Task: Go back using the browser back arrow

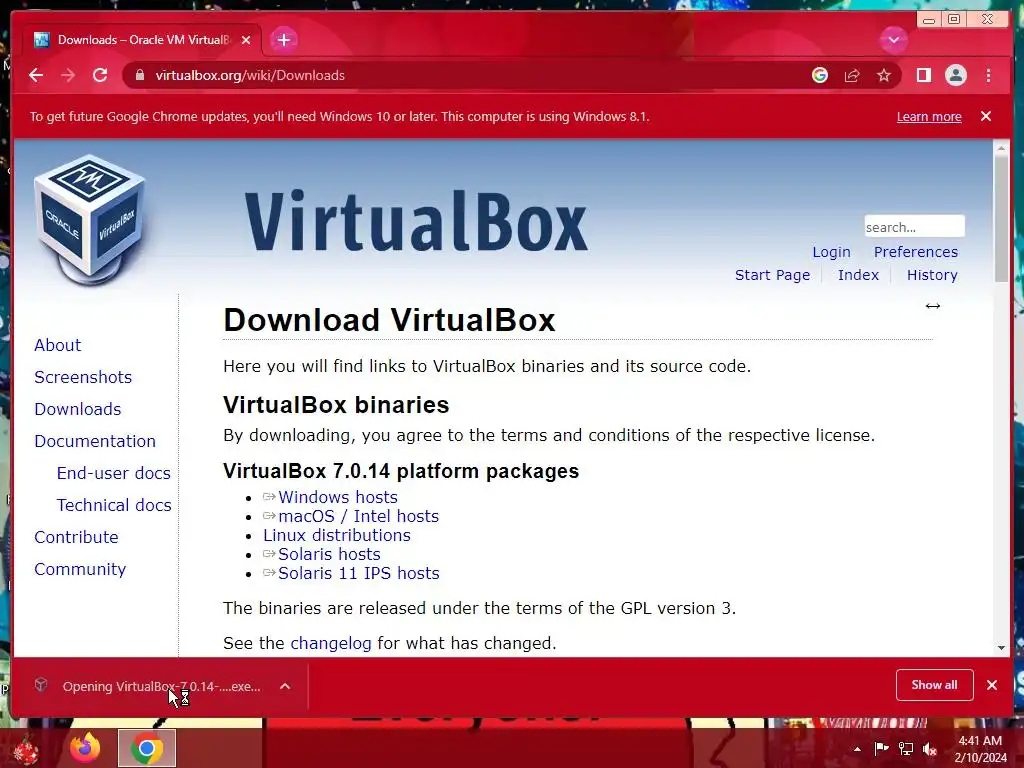Action: [x=36, y=75]
